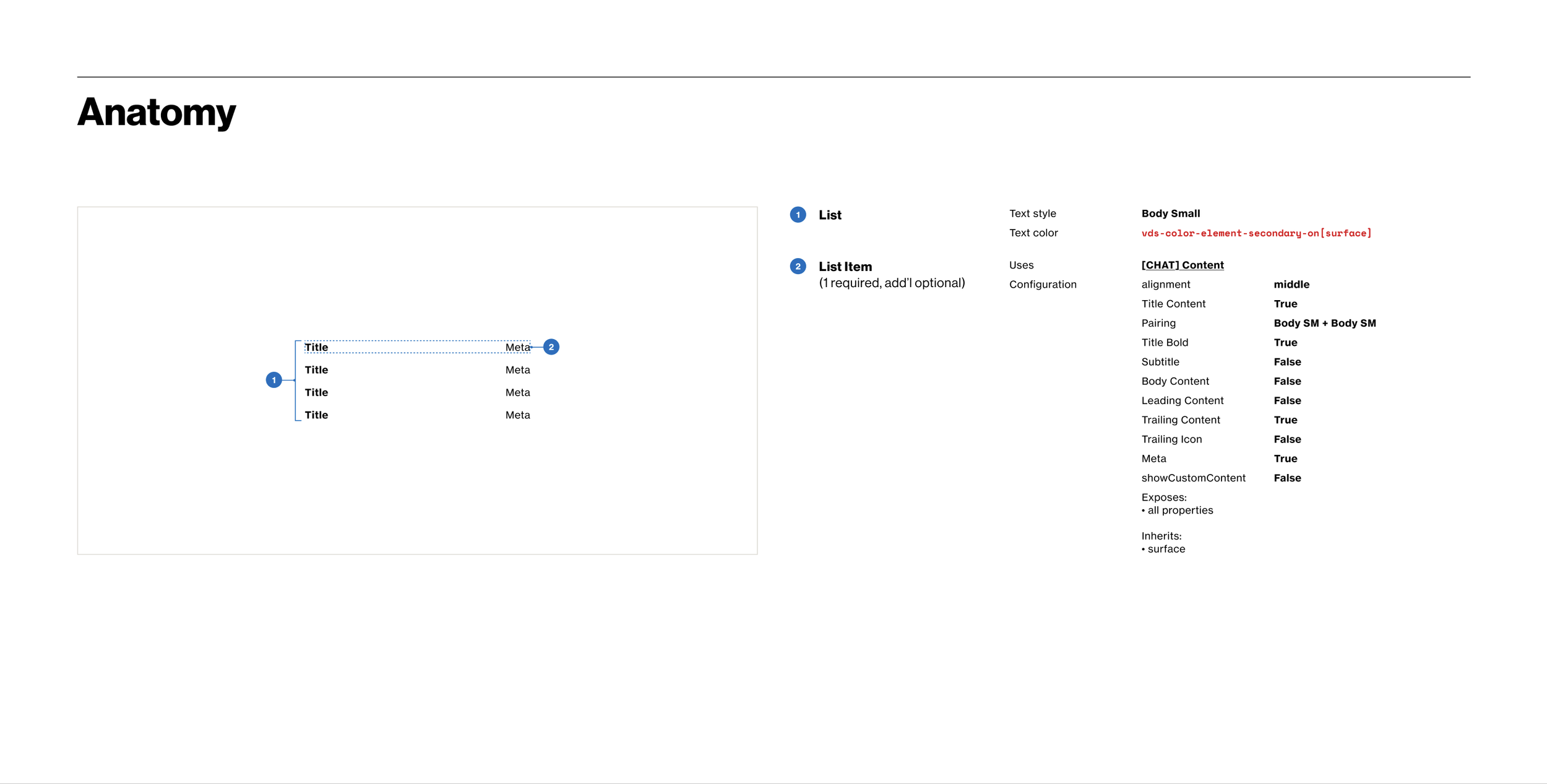Click the Trailing Content property label
The width and height of the screenshot is (1547, 784).
point(1180,420)
